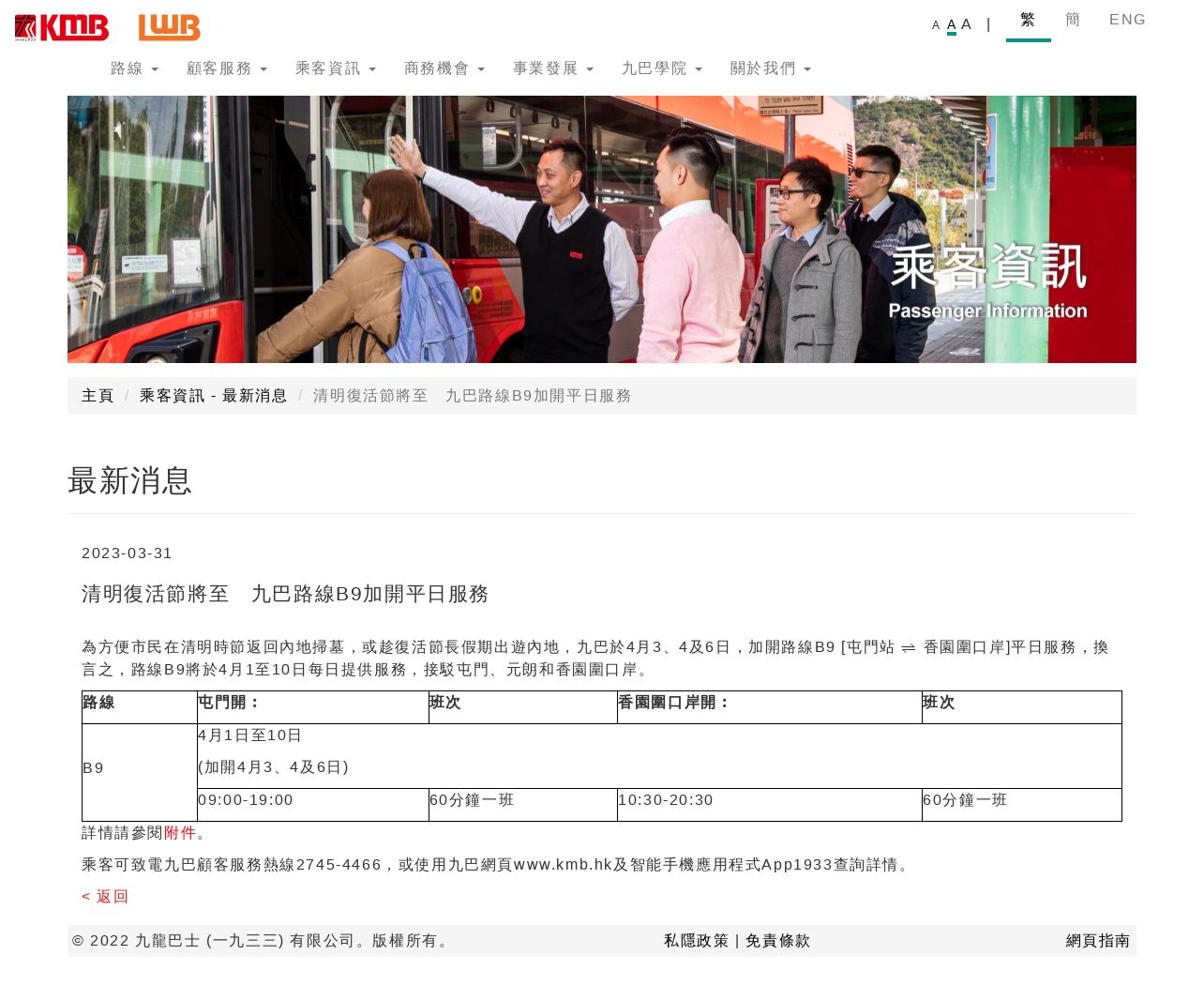1204x985 pixels.
Task: Open the 顧客服務 dropdown menu
Action: tap(227, 68)
